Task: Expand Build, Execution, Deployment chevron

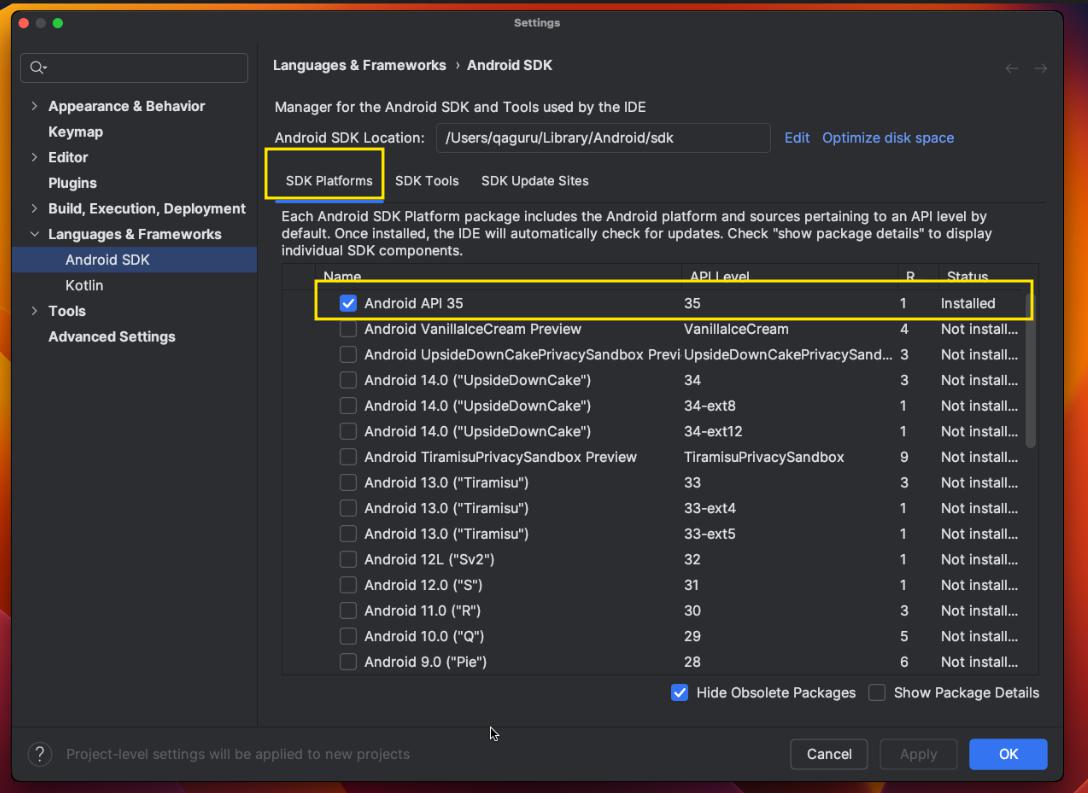Action: [34, 209]
